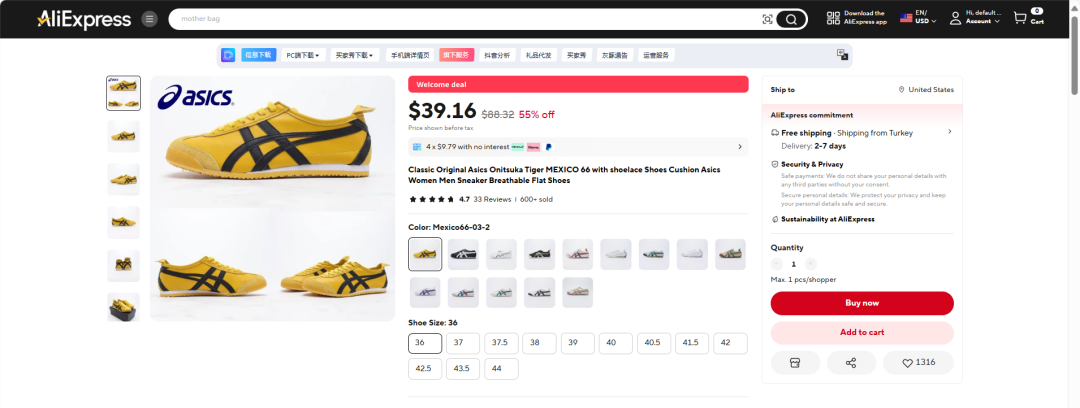Choose shoe size 40.5
Image resolution: width=1080 pixels, height=408 pixels.
[x=653, y=343]
